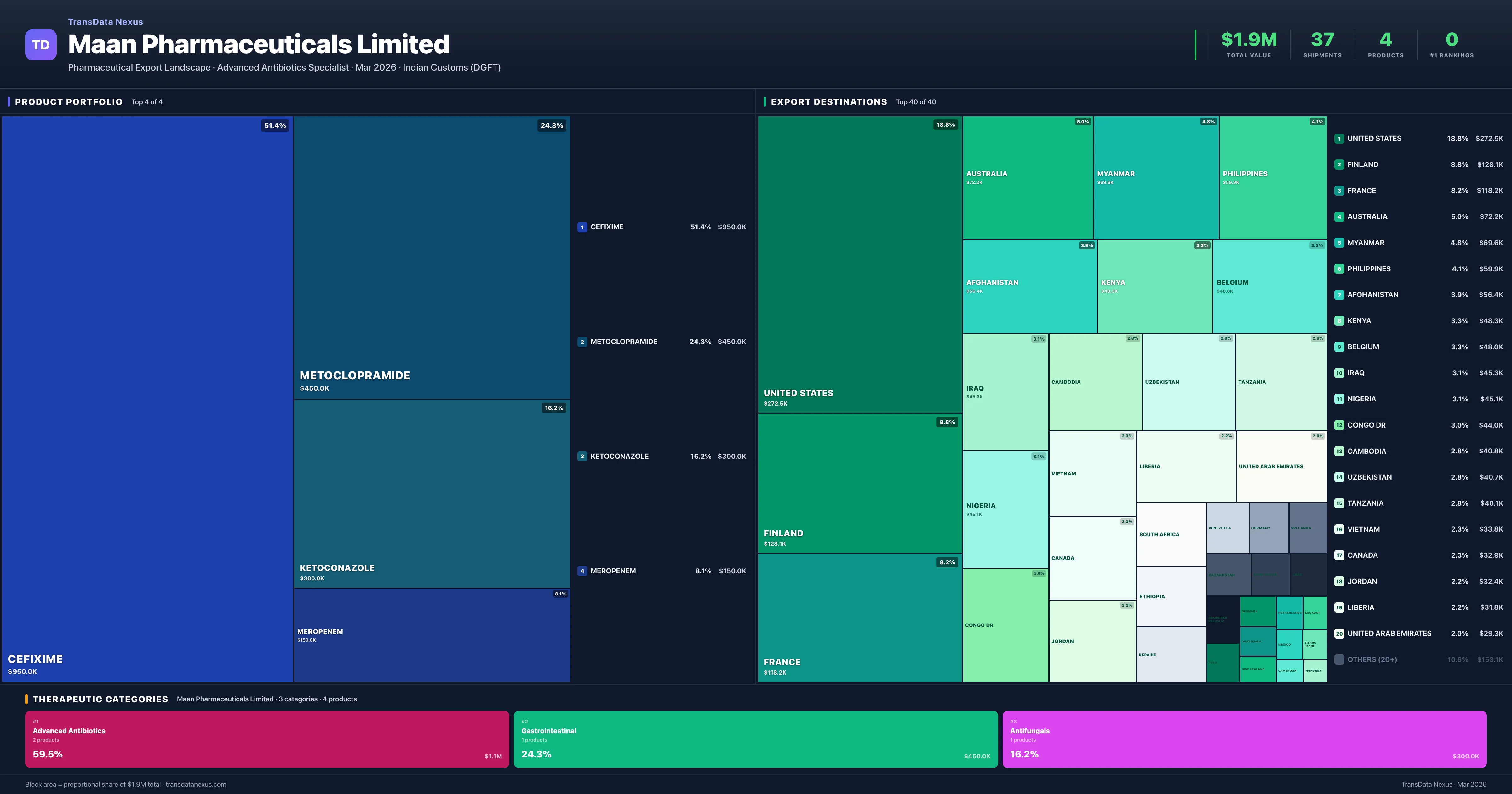This screenshot has height=794, width=1512.
Task: Open the Advanced Antibiotics category card
Action: point(266,739)
